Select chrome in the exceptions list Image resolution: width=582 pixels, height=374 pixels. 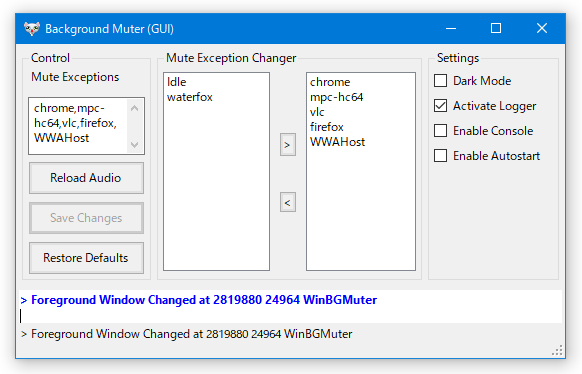point(330,82)
